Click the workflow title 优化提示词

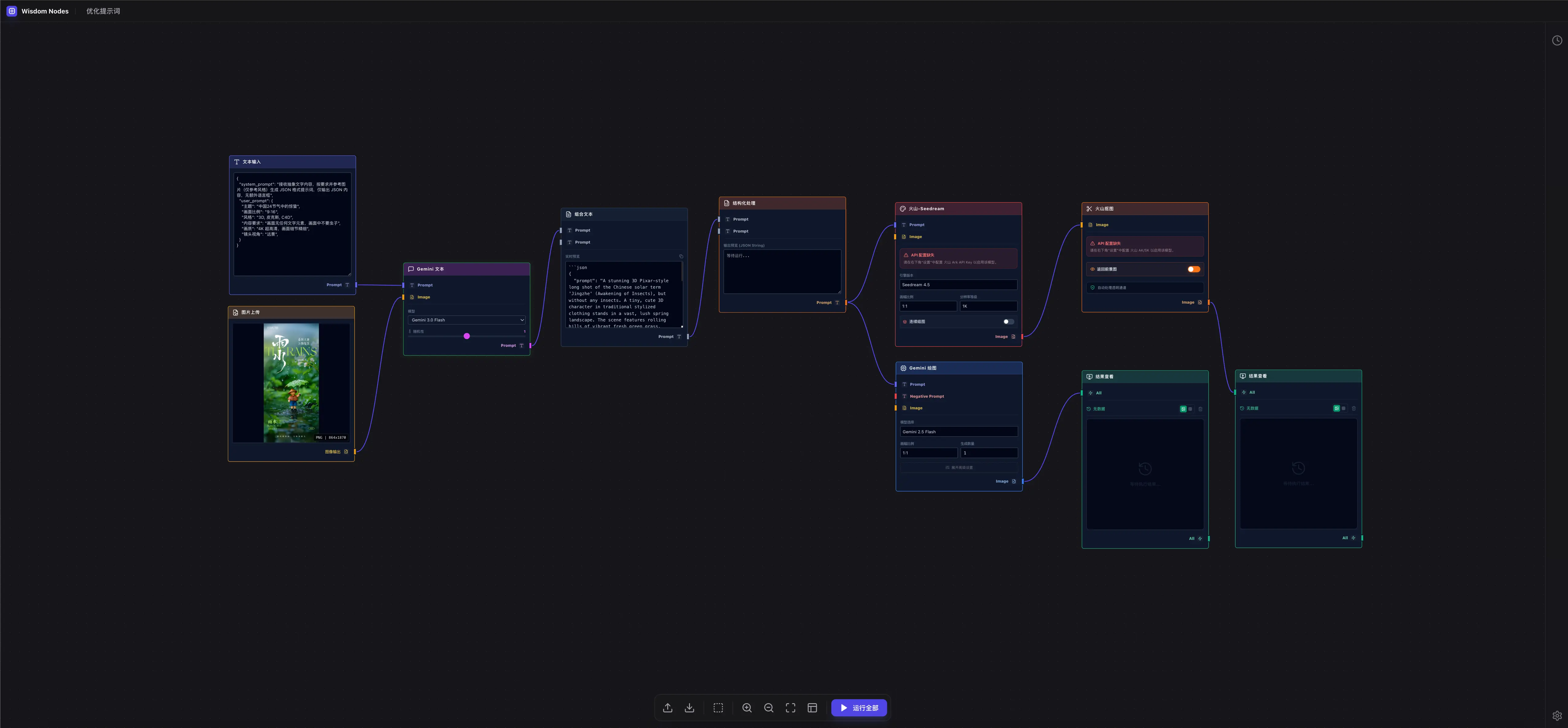pos(103,11)
